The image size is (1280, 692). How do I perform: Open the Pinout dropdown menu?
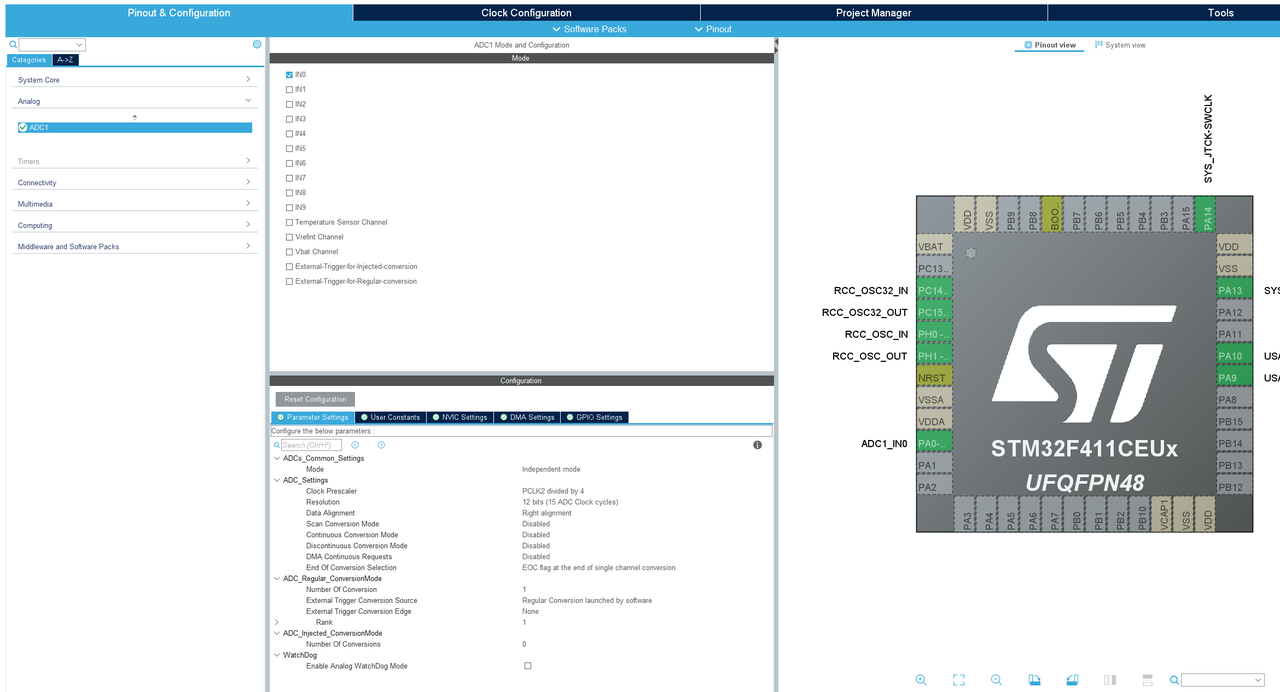(x=713, y=29)
